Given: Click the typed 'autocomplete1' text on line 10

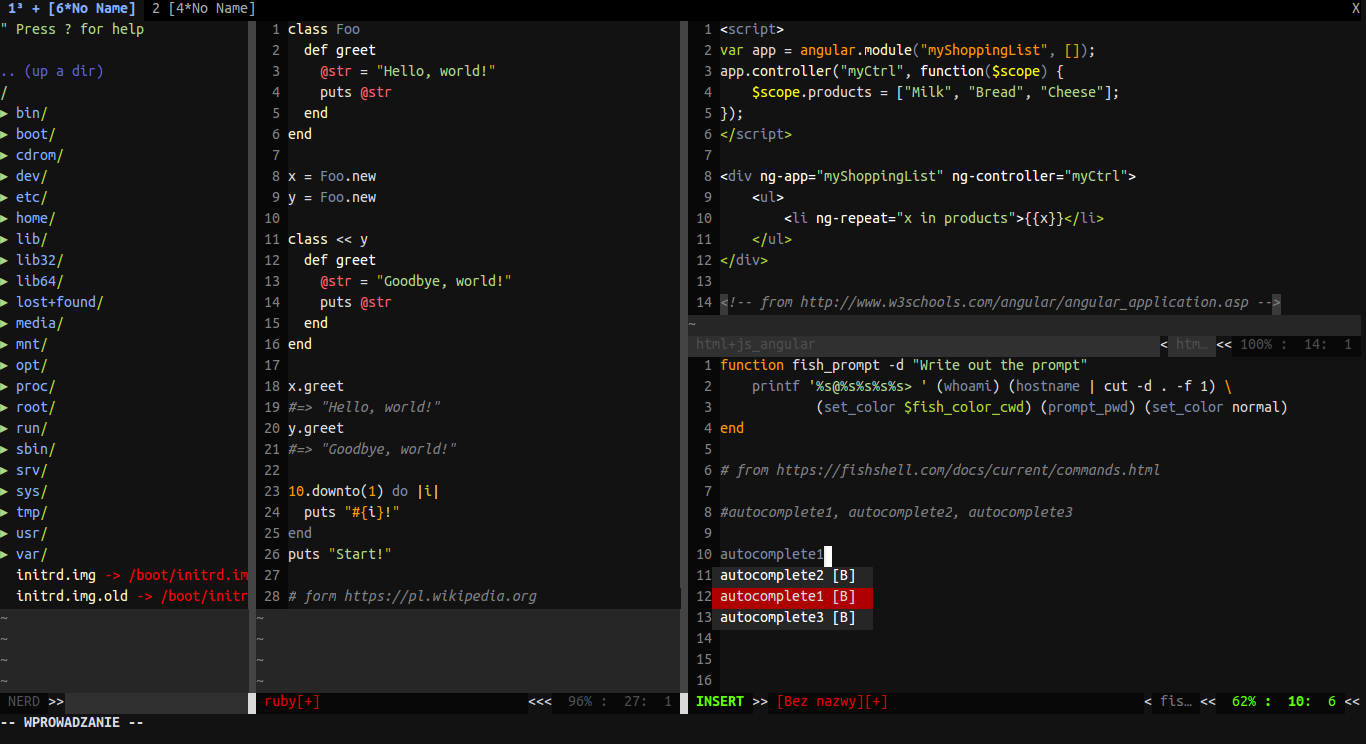Looking at the screenshot, I should click(772, 554).
